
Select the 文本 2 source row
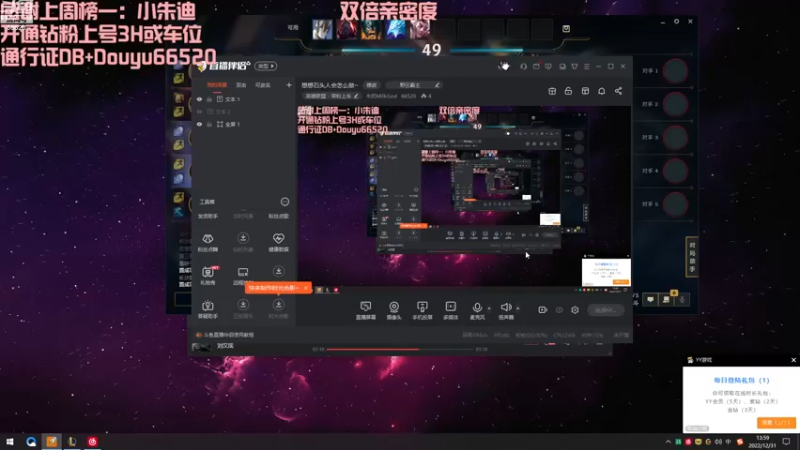(x=244, y=112)
